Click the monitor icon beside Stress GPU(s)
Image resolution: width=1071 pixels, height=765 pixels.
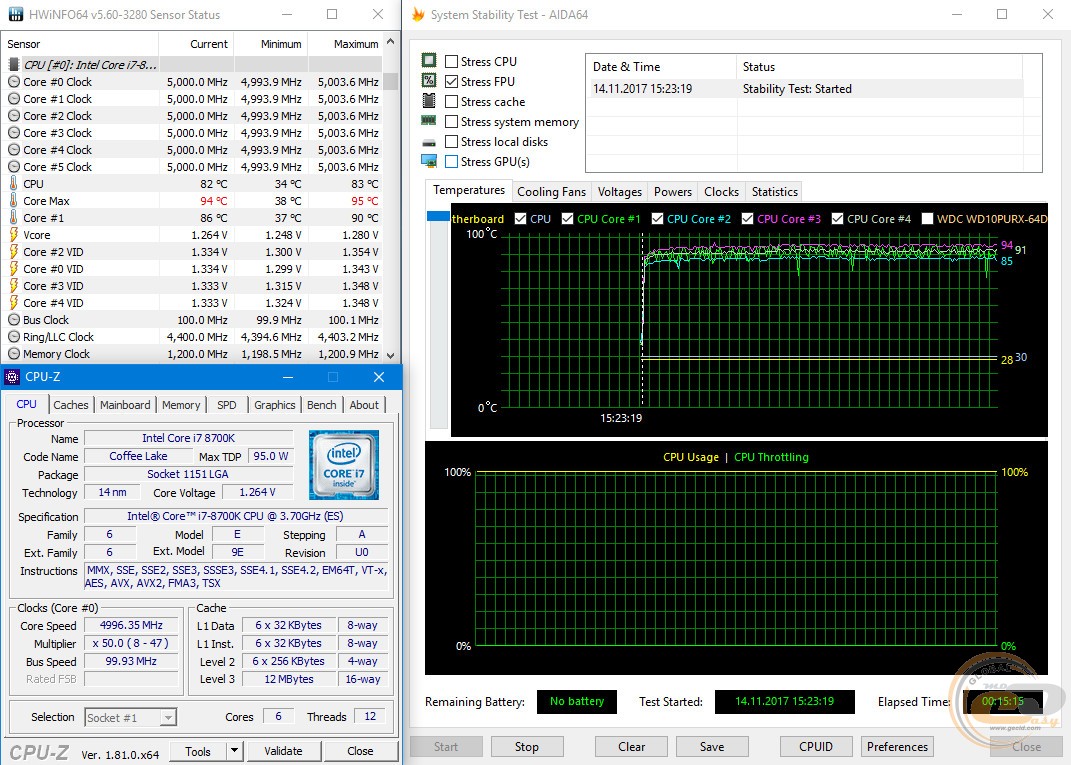coord(429,161)
